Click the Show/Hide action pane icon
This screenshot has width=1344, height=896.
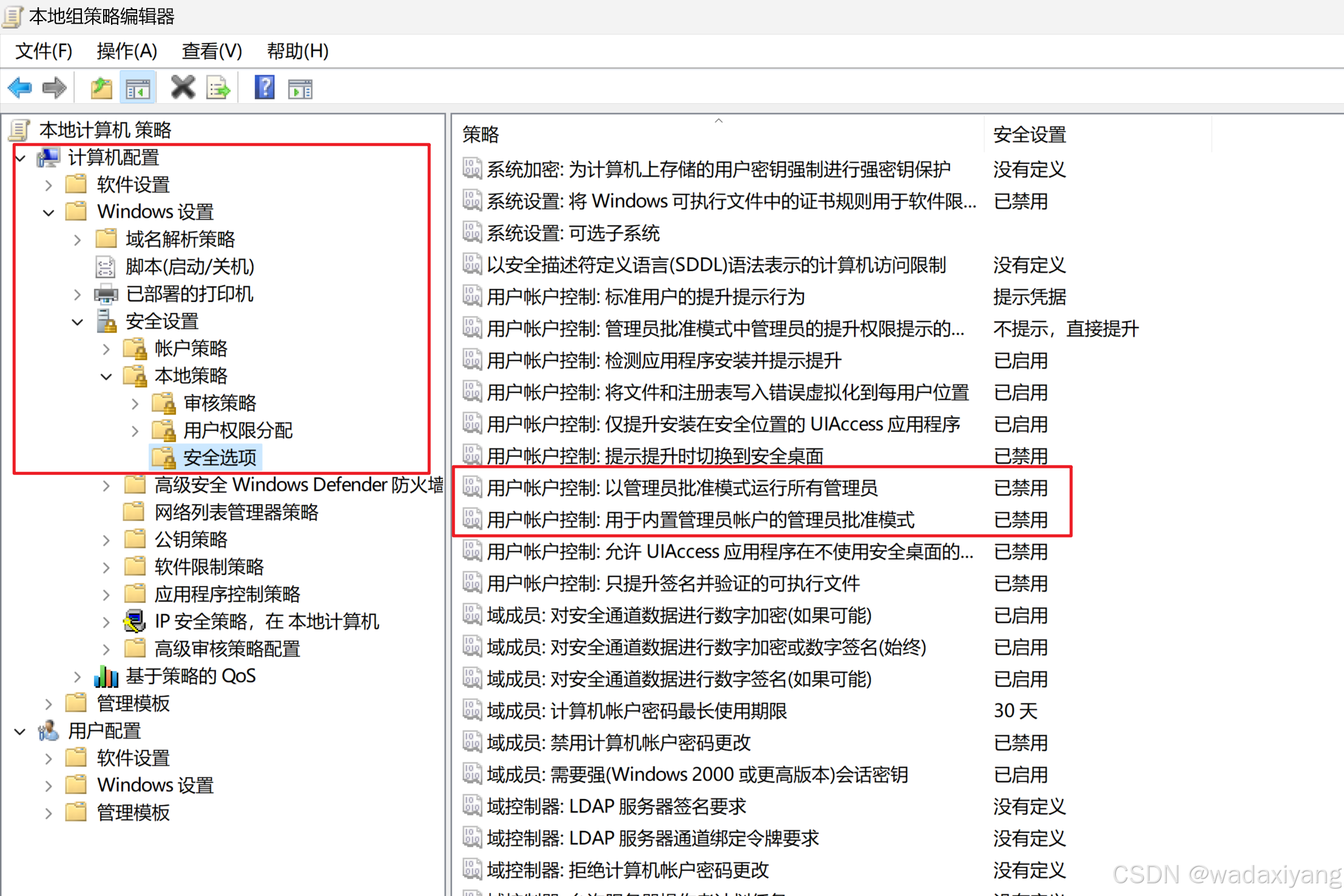tap(300, 89)
